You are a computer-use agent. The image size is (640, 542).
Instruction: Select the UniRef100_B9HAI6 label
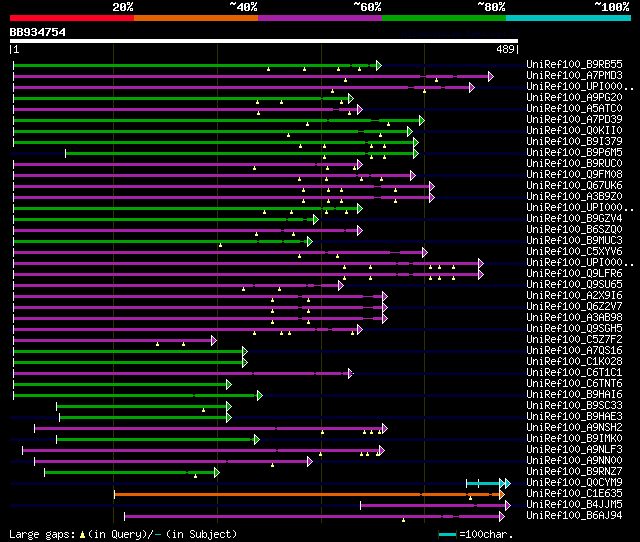tap(574, 395)
